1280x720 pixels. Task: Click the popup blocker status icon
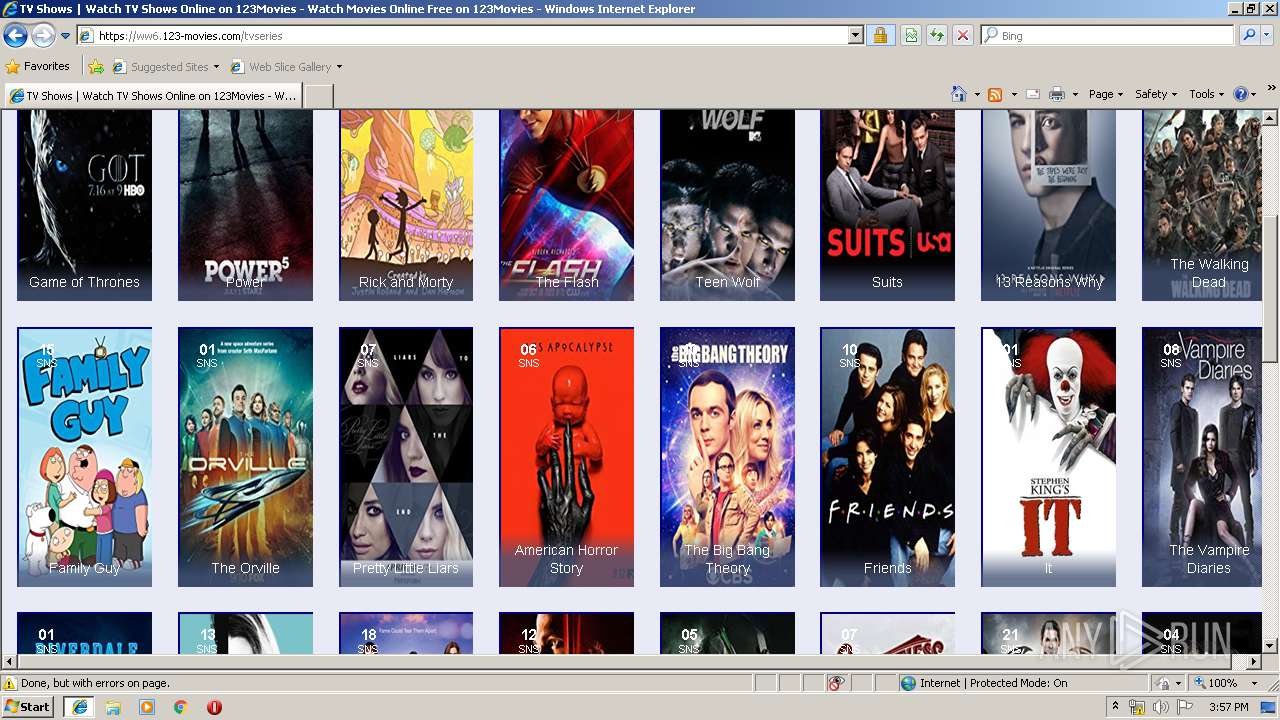coord(836,683)
